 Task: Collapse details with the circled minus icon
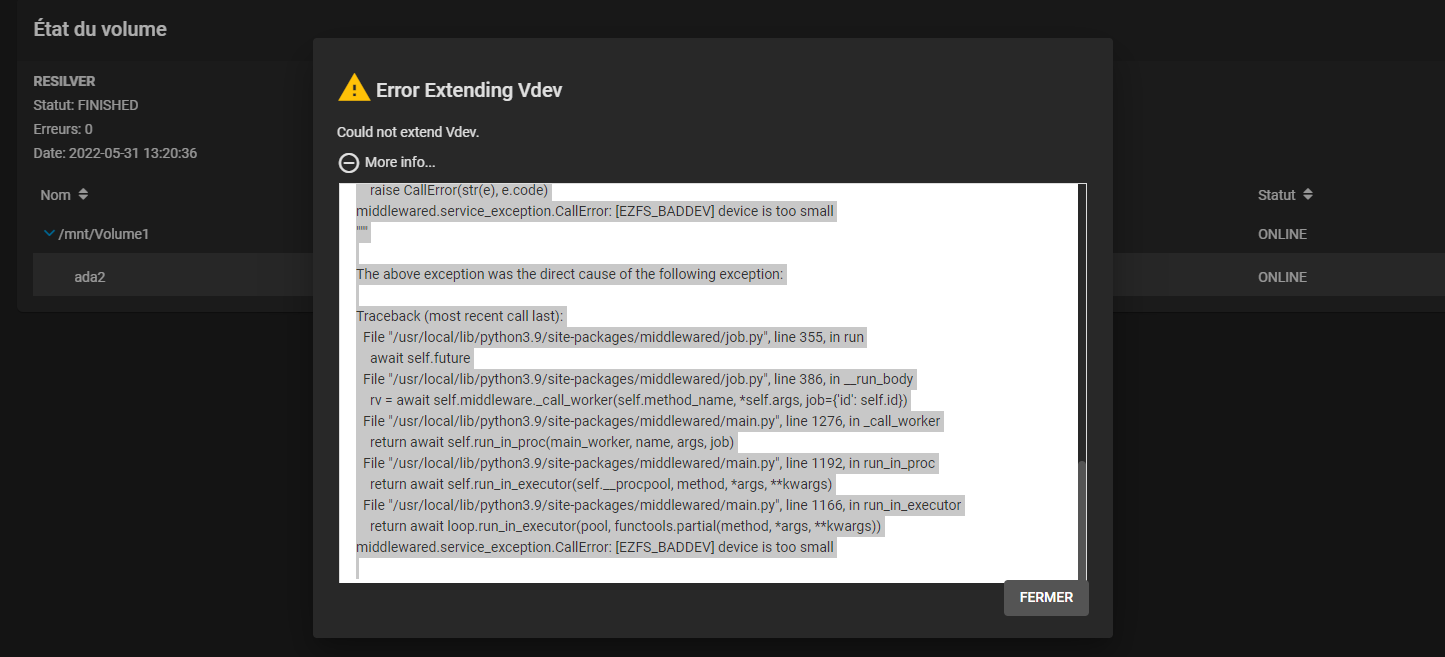click(349, 162)
